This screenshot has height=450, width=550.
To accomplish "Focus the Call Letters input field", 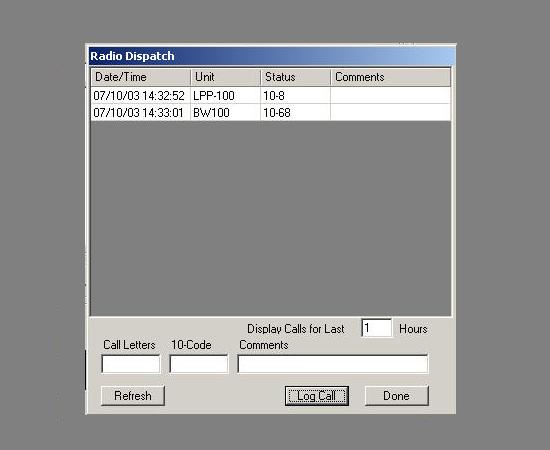I will 131,364.
